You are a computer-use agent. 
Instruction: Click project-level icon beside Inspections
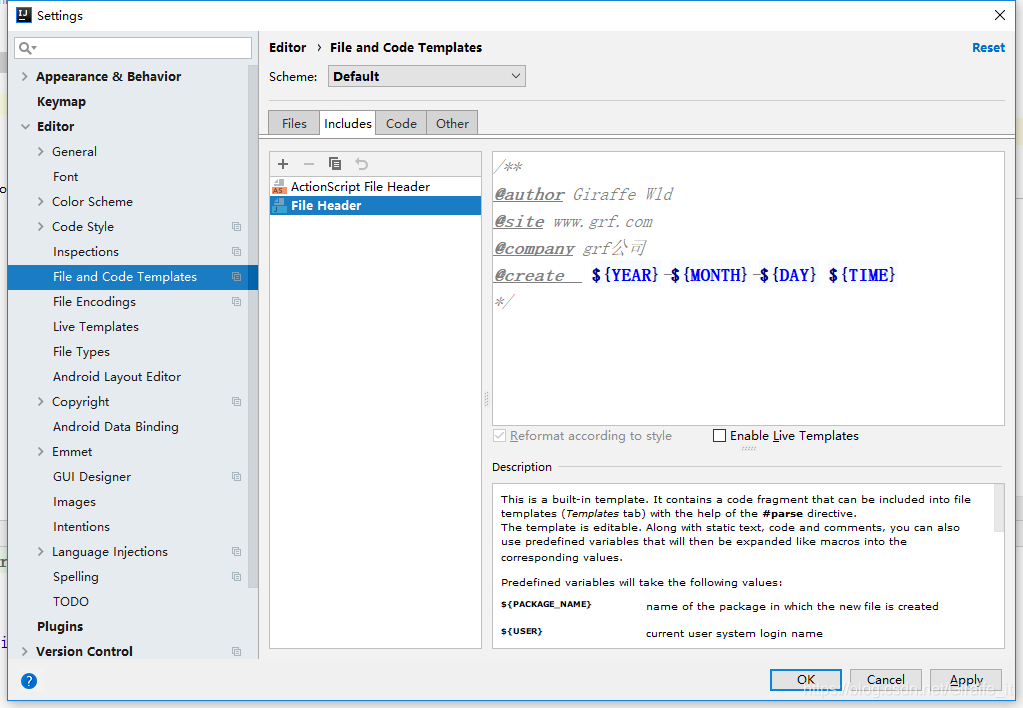pos(236,251)
